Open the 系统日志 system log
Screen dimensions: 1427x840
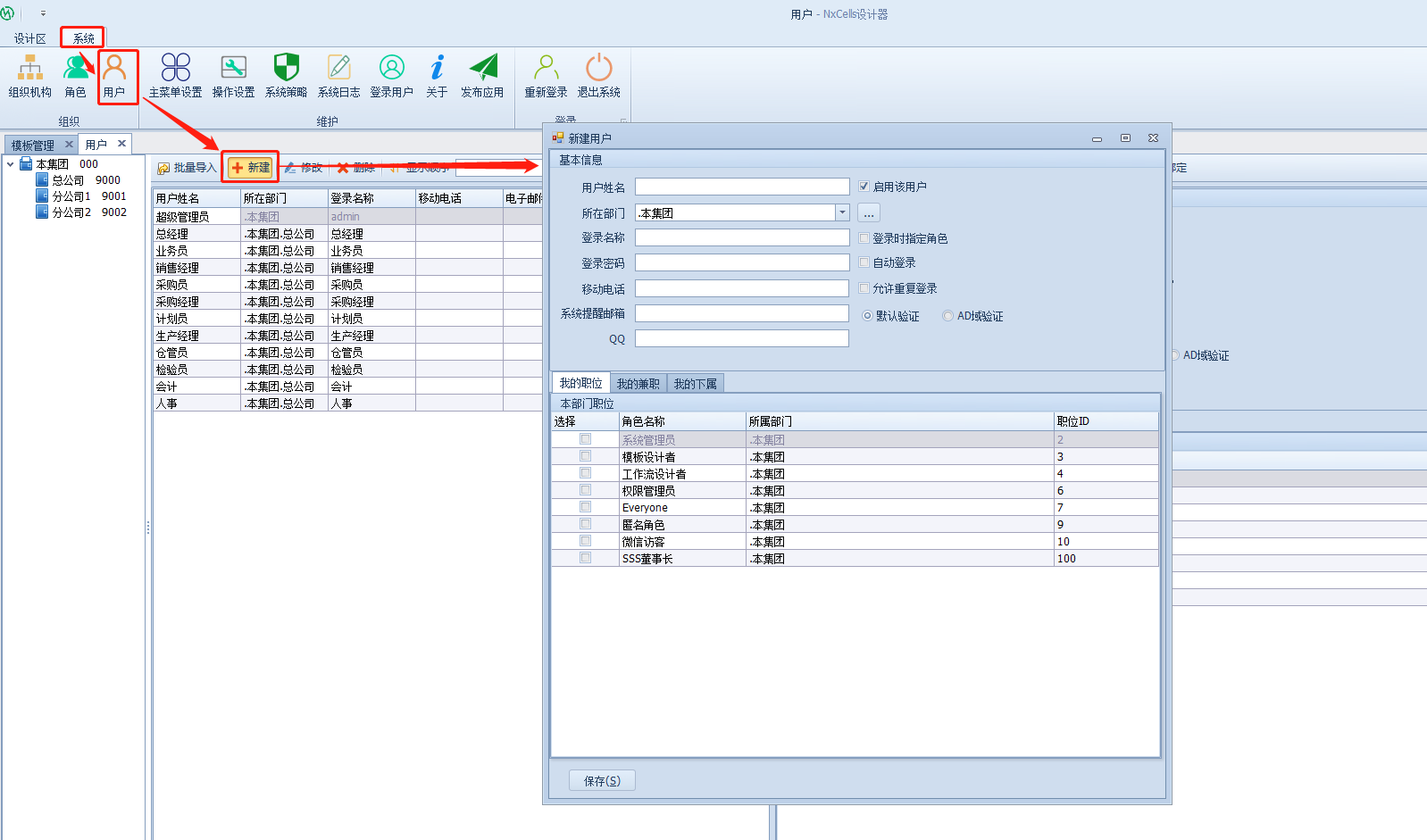tap(338, 75)
